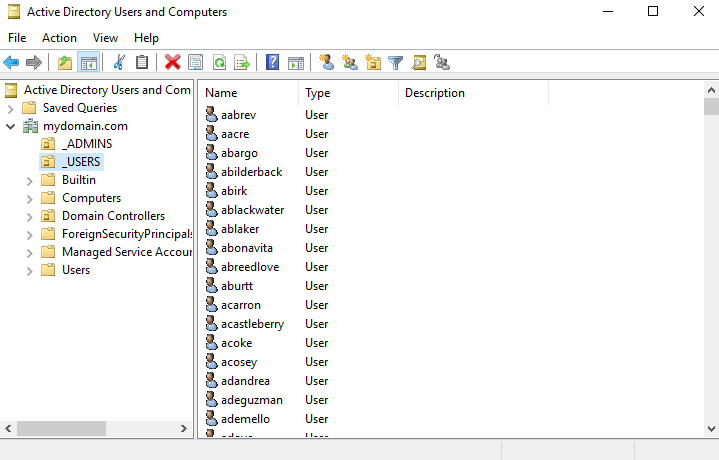This screenshot has height=460, width=719.
Task: Click the Add to group toolbar icon
Action: (442, 62)
